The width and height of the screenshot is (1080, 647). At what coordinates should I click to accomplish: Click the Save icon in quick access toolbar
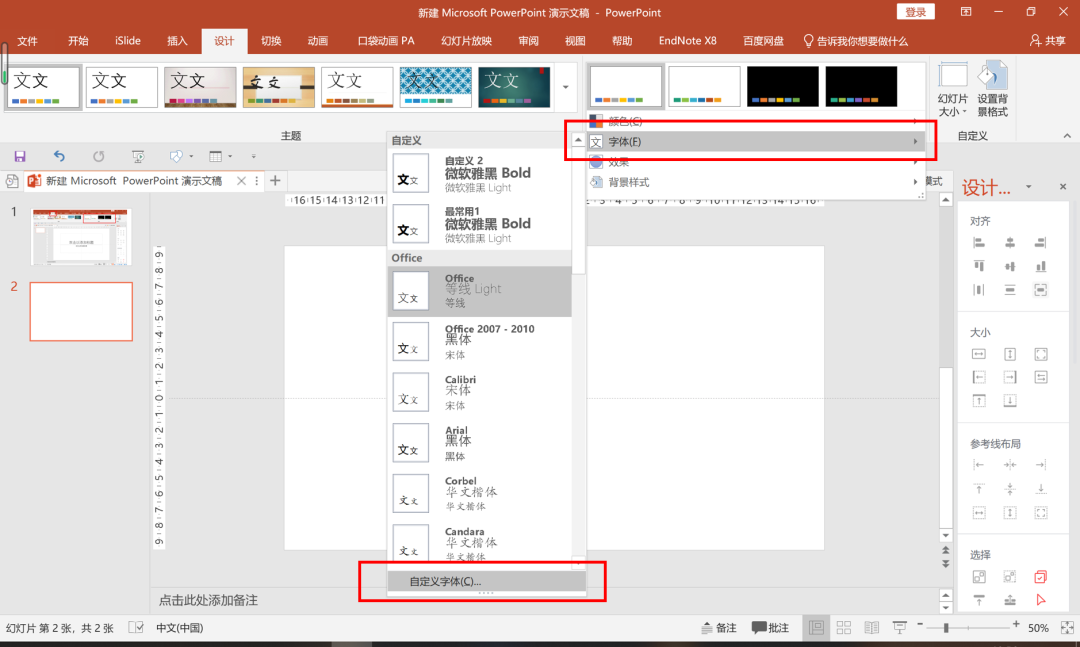(x=20, y=156)
